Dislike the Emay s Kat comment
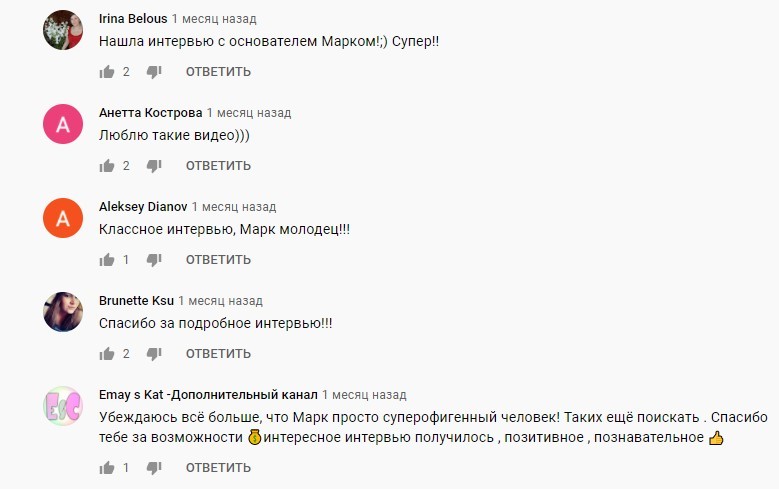 pyautogui.click(x=154, y=468)
